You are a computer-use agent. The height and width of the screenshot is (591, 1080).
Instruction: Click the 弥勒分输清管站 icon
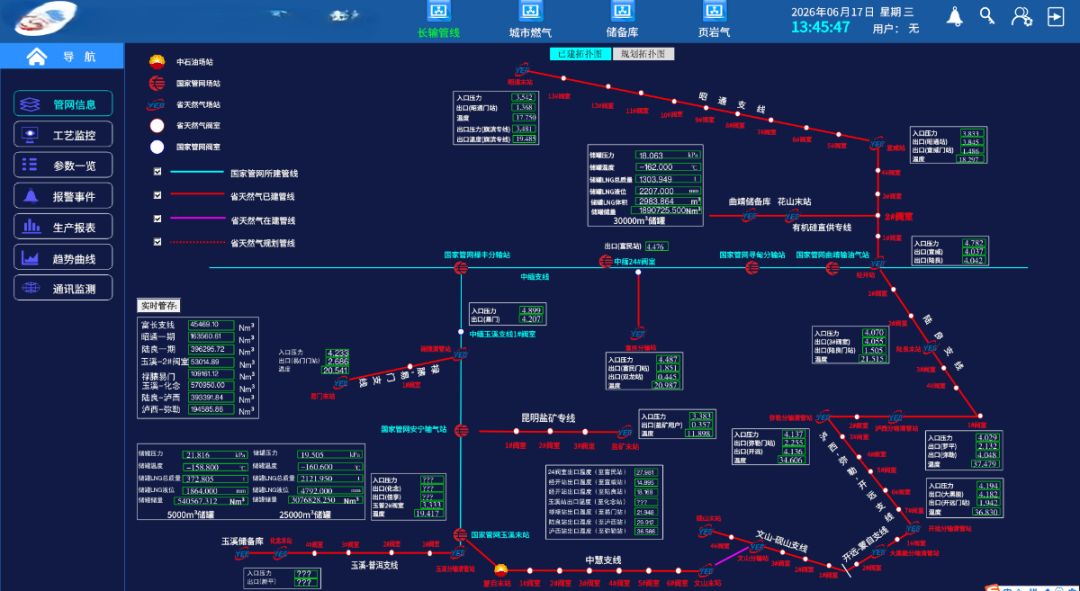823,417
